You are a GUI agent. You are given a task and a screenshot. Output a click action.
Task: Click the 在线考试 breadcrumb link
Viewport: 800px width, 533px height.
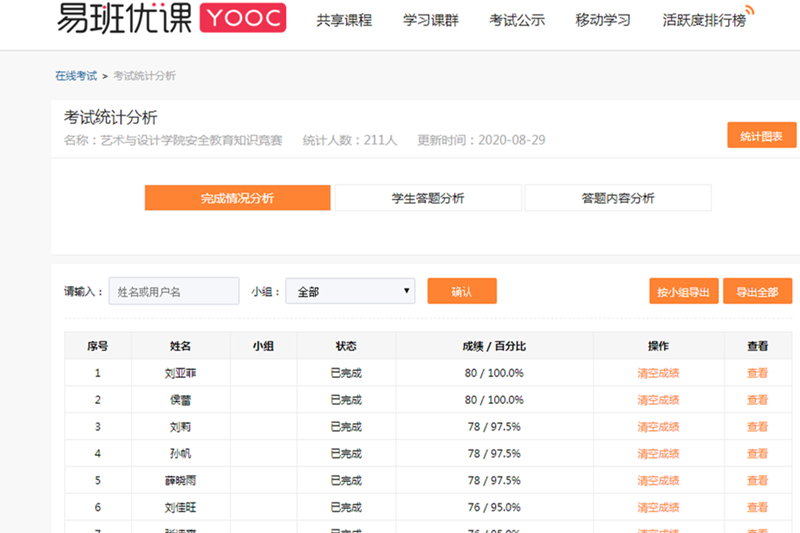(x=76, y=76)
